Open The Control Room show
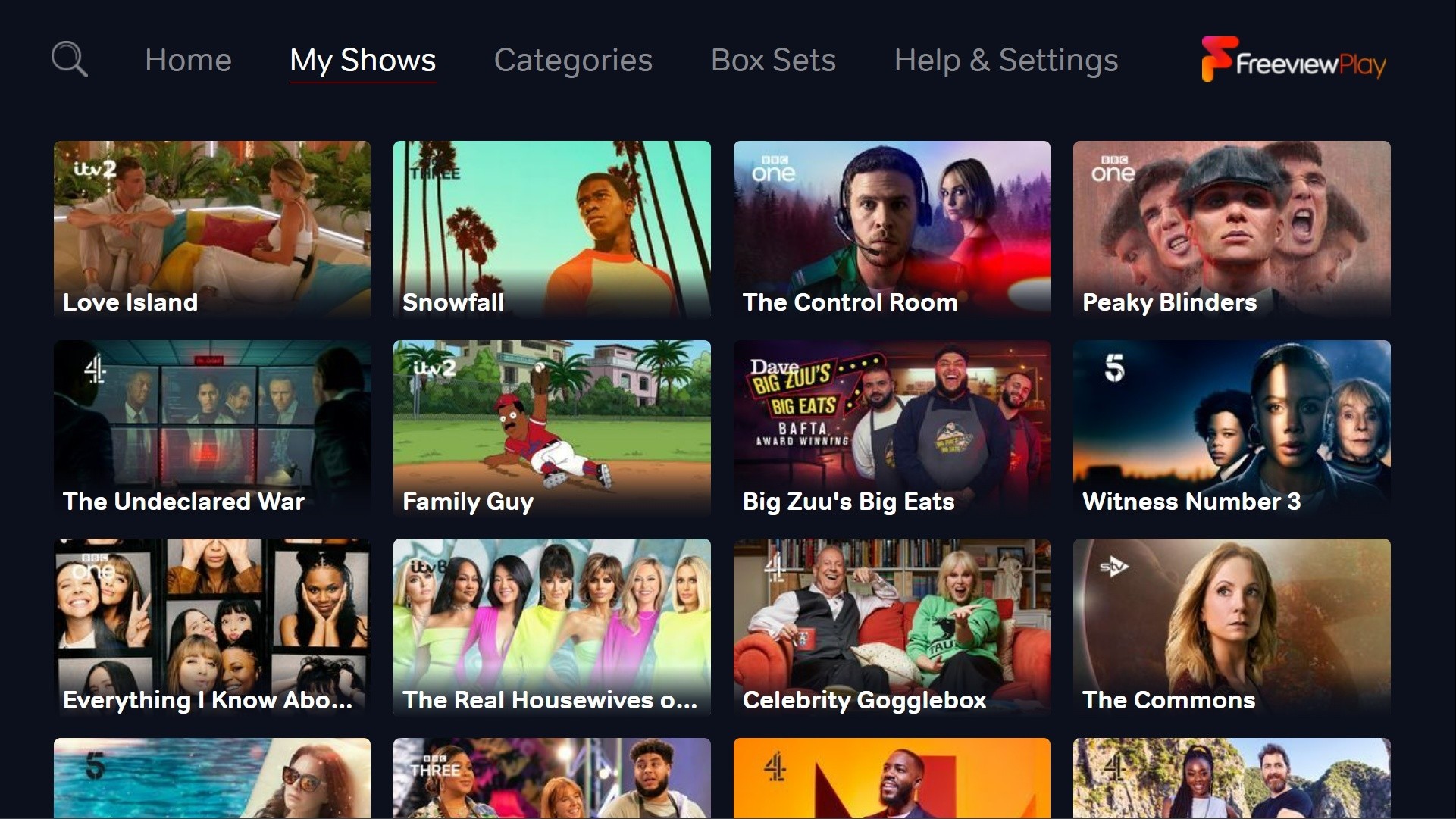1456x819 pixels. coord(891,230)
